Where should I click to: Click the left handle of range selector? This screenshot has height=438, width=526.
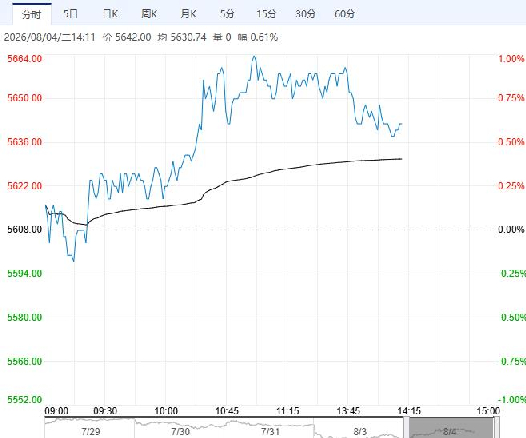click(x=406, y=428)
